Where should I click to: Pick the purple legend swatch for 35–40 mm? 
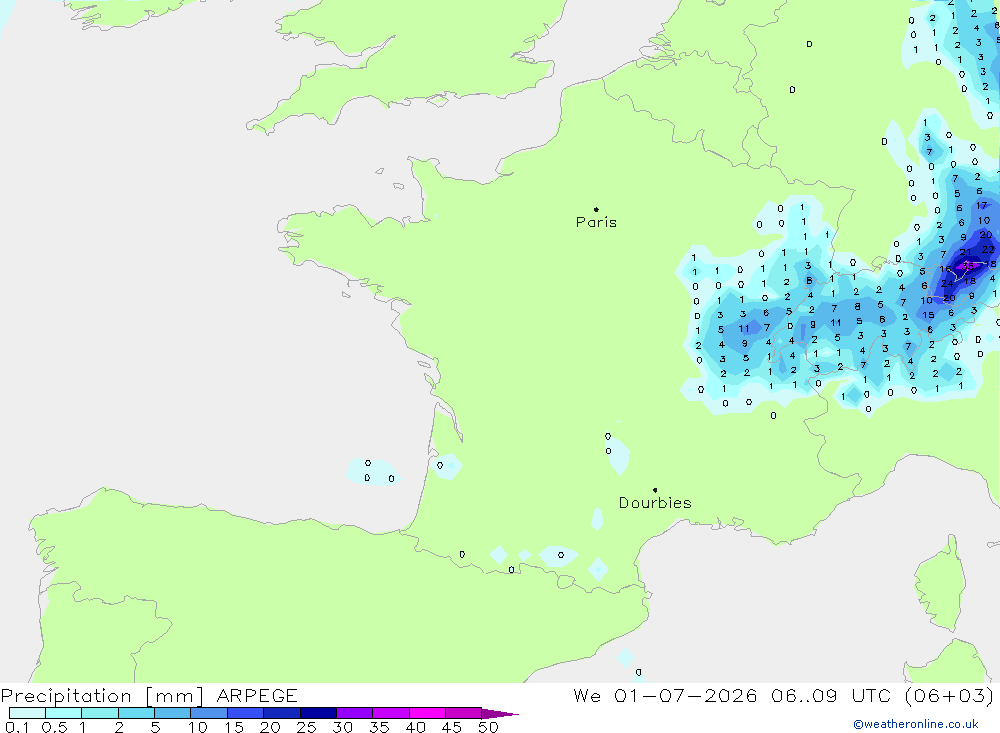click(391, 713)
